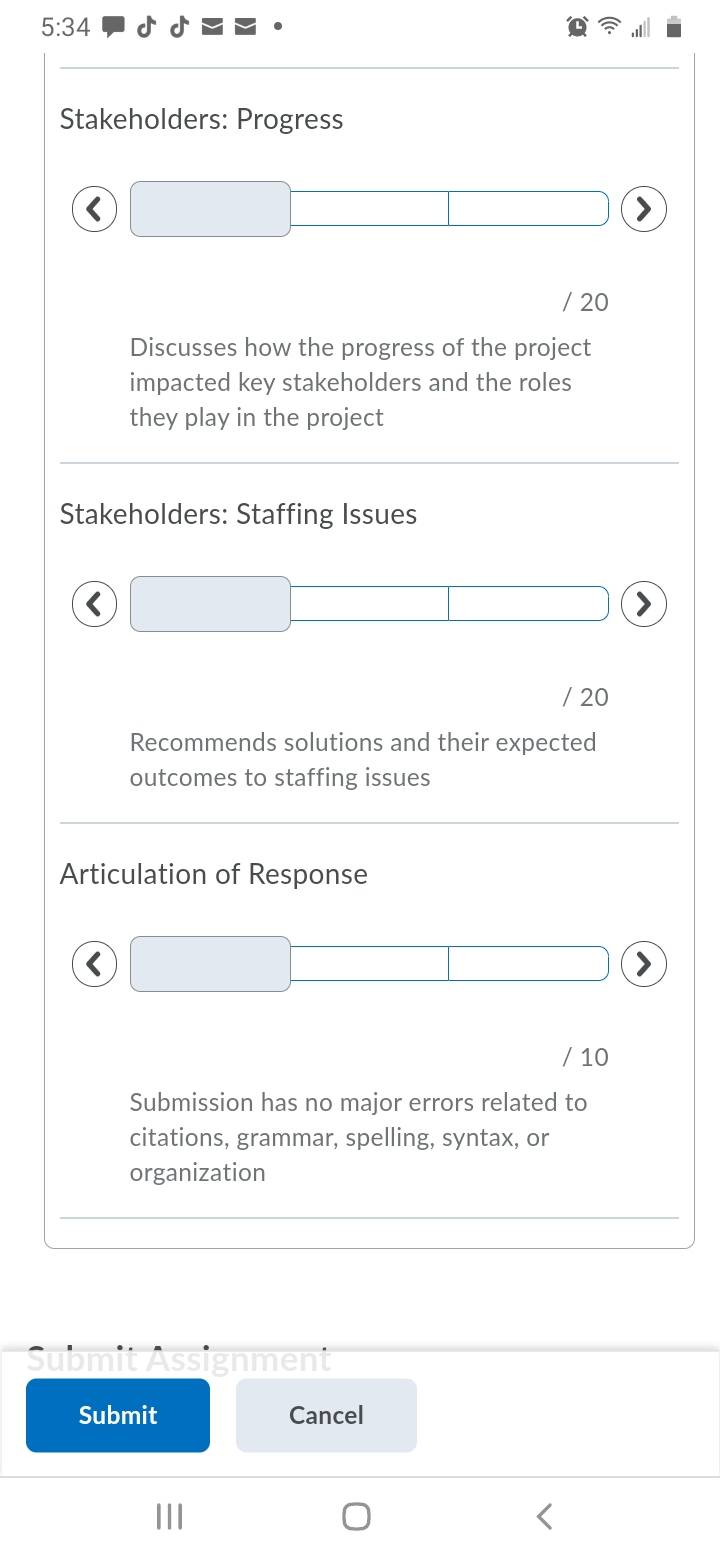This screenshot has height=1560, width=720.
Task: Open the Android recent apps icon
Action: pyautogui.click(x=170, y=1516)
